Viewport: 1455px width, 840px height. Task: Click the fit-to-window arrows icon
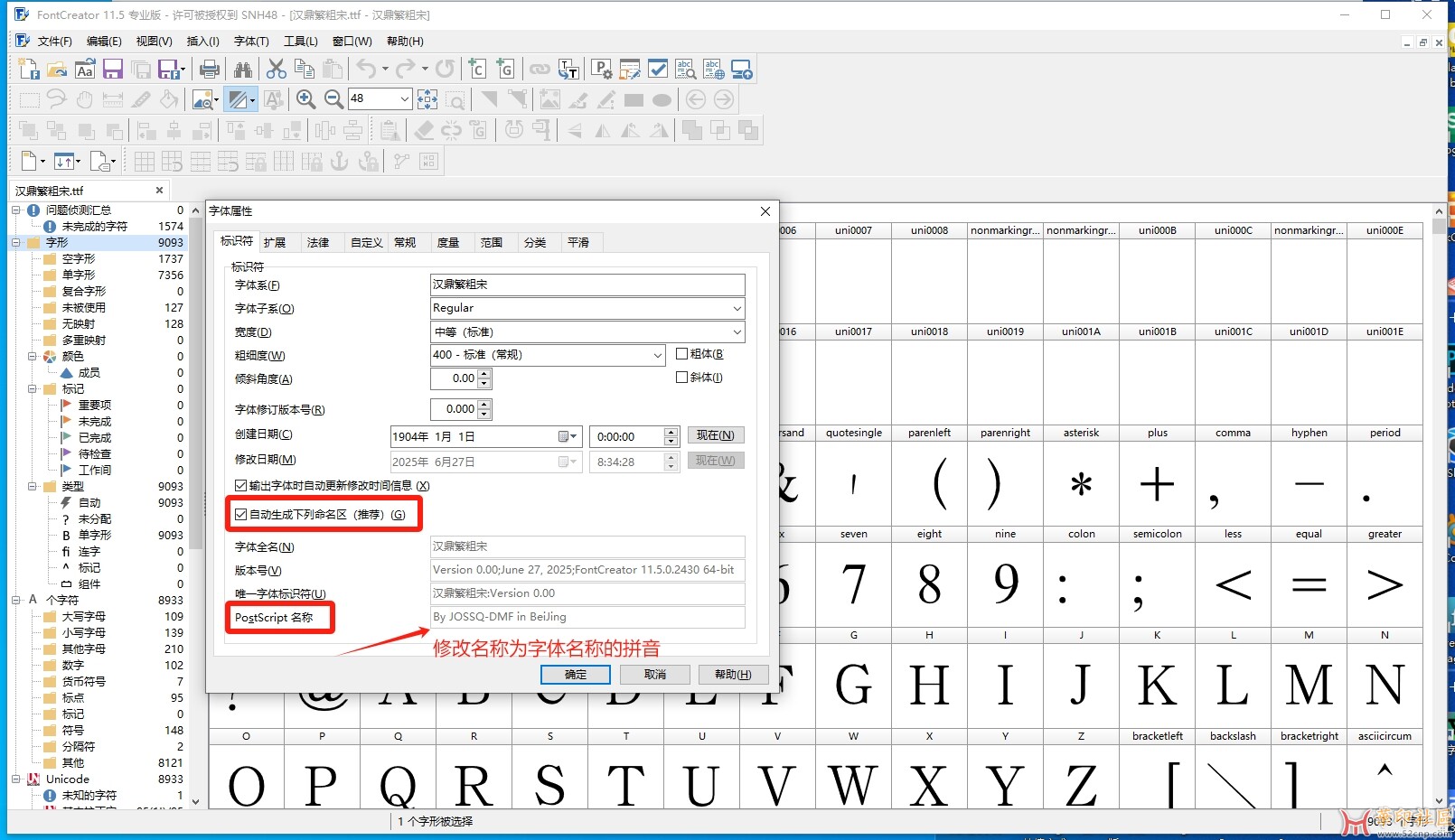(427, 99)
